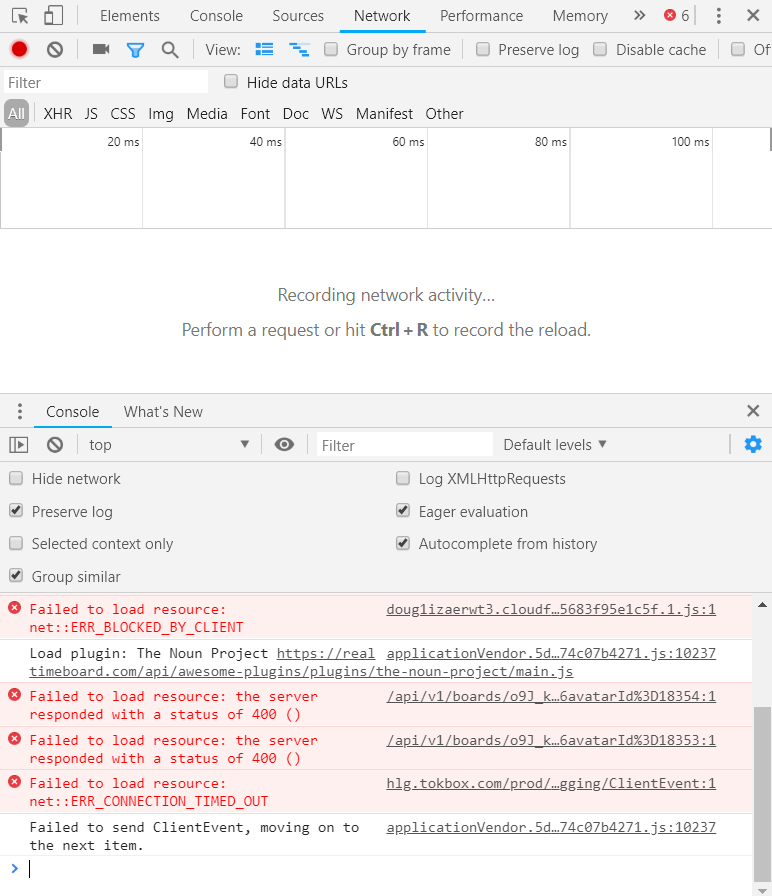
Task: Expand the Default levels dropdown
Action: (x=555, y=444)
